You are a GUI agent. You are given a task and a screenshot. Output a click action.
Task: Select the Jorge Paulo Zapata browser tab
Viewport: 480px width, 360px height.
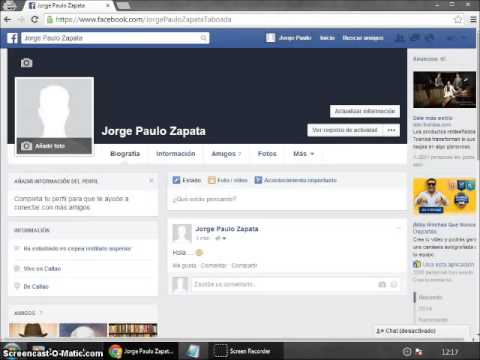tap(69, 6)
